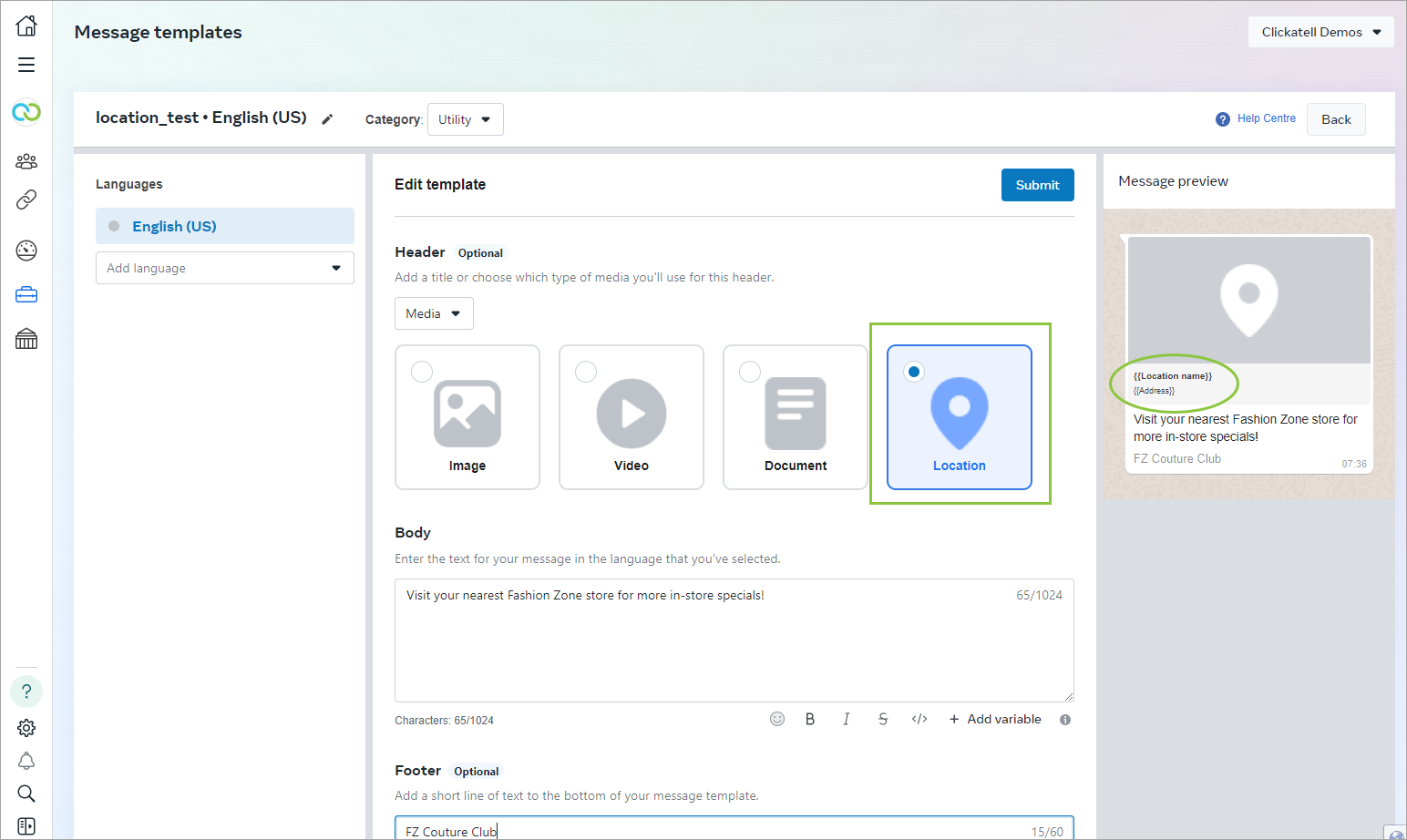Open the Category dropdown showing Utility
The height and width of the screenshot is (840, 1407).
(465, 118)
